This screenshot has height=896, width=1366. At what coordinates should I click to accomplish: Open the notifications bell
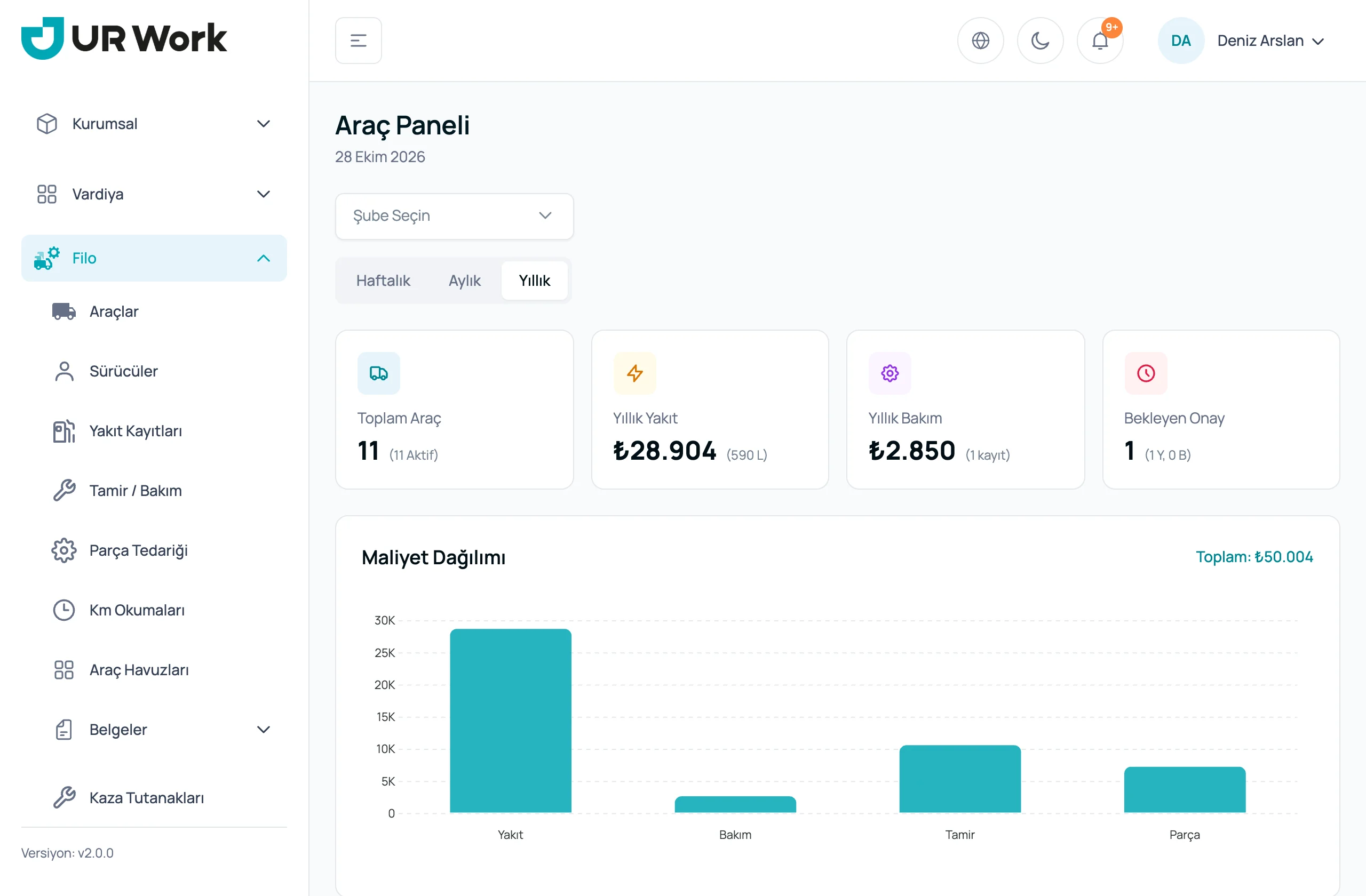click(1100, 41)
